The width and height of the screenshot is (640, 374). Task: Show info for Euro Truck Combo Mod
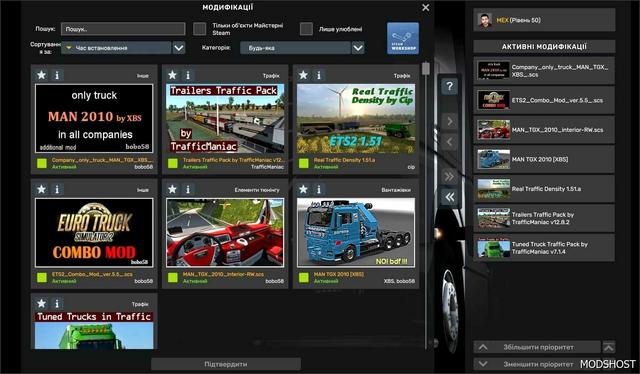57,189
